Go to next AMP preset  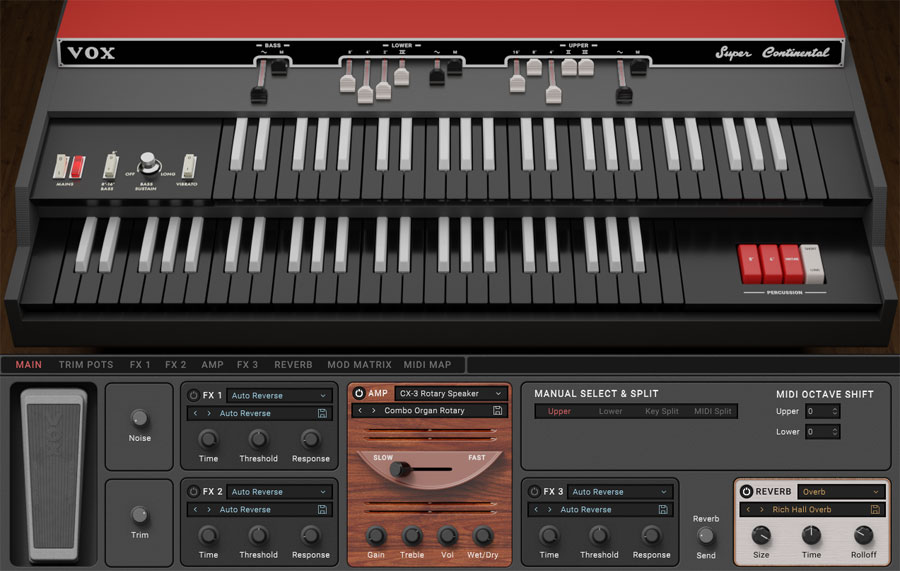(x=374, y=411)
